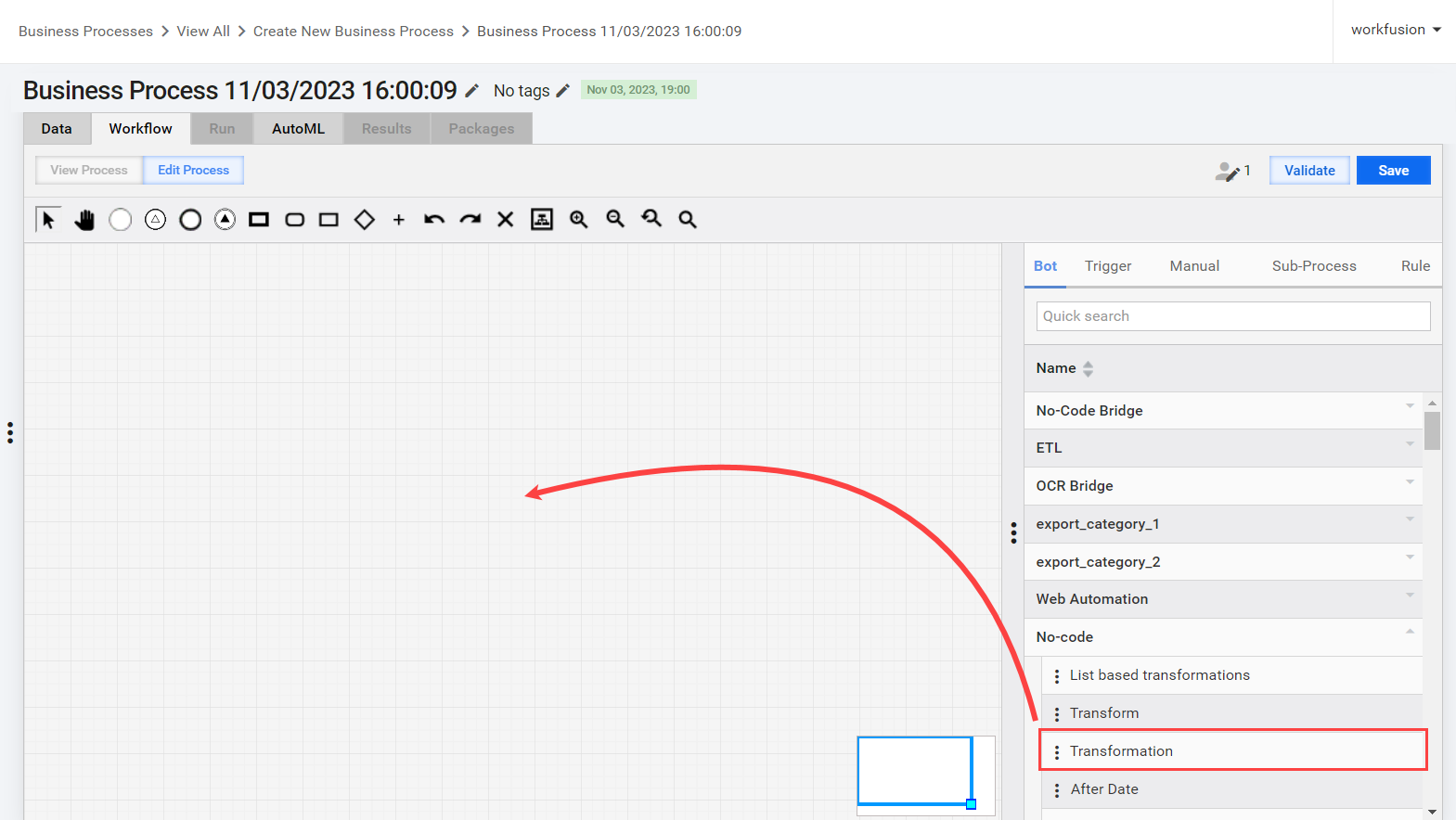Open the left side panel dots handle

pos(10,433)
